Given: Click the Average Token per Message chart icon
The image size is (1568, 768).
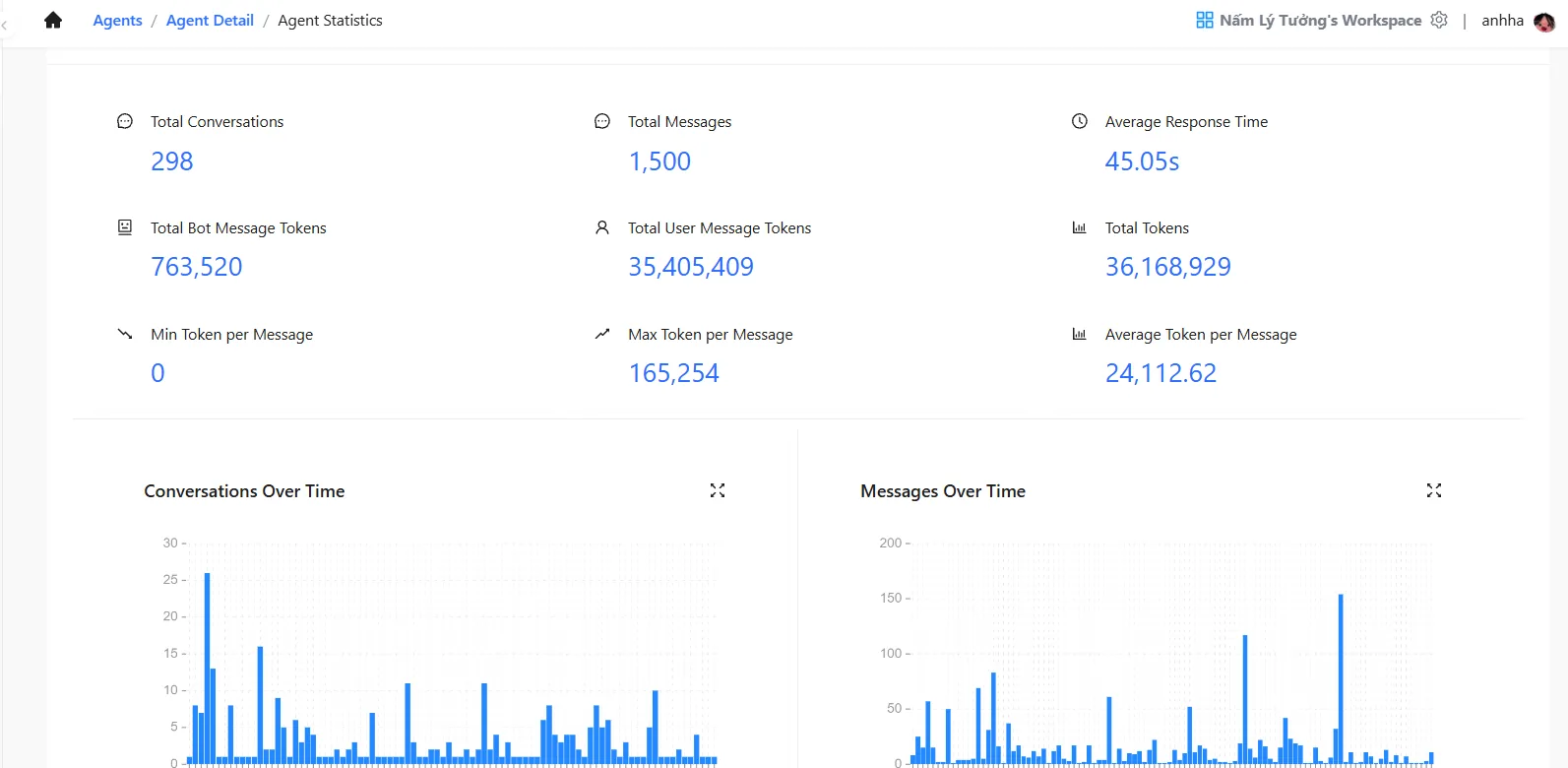Looking at the screenshot, I should pyautogui.click(x=1080, y=334).
